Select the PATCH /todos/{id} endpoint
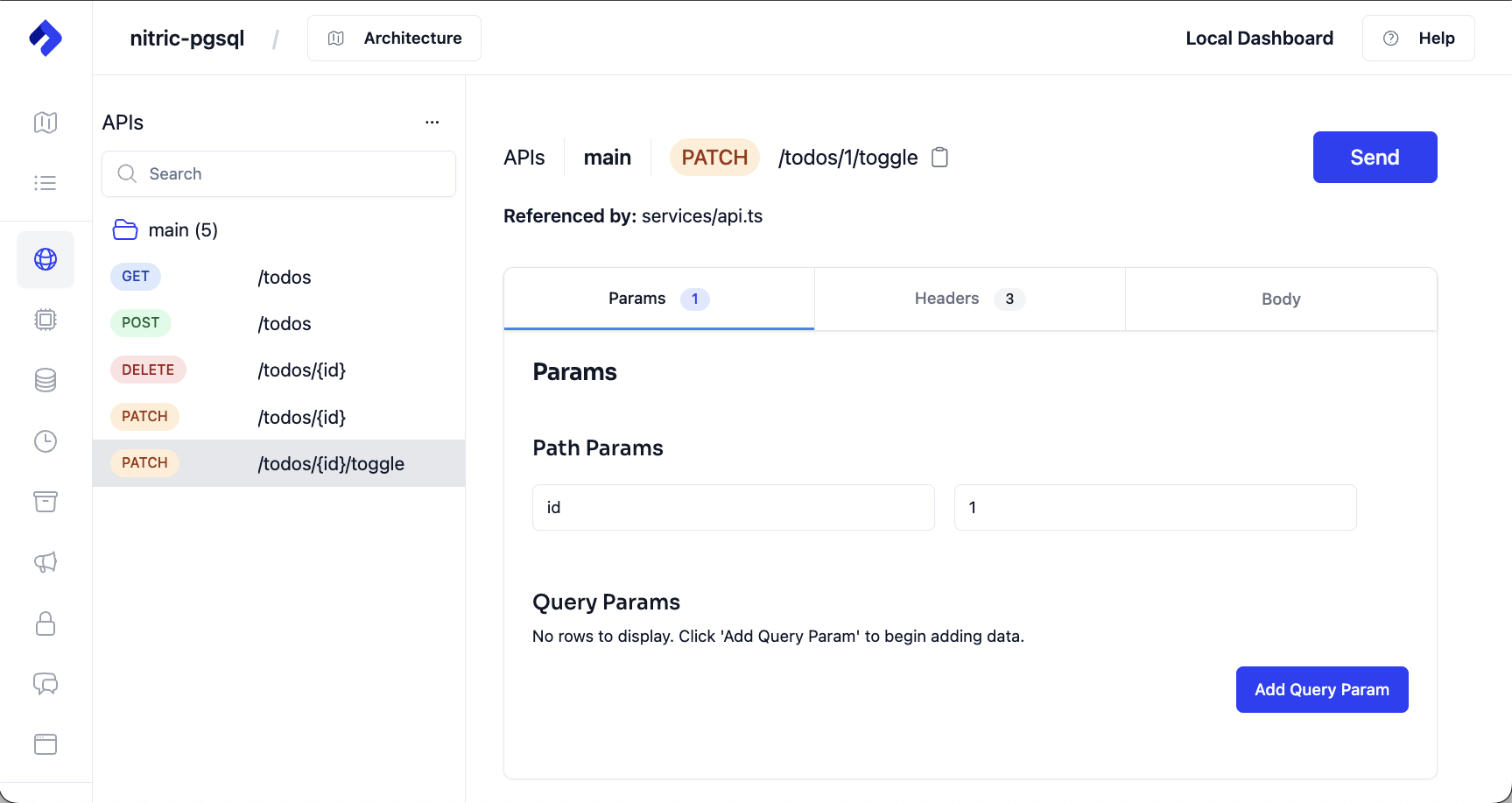 click(x=278, y=417)
